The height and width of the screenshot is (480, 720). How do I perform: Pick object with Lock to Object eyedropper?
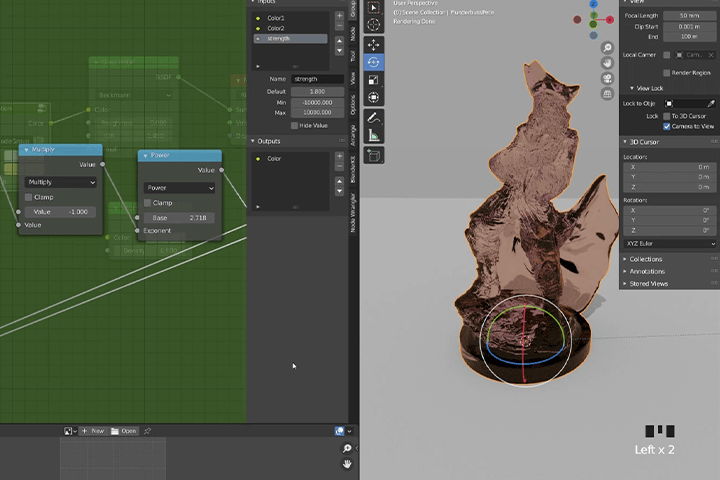(x=711, y=104)
